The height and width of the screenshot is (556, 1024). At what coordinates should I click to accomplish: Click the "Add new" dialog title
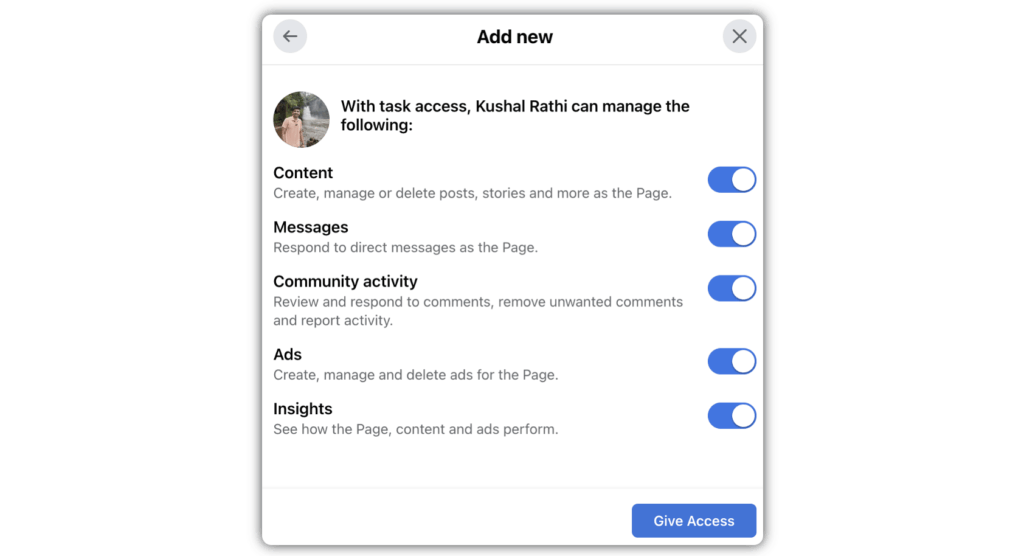[x=514, y=37]
